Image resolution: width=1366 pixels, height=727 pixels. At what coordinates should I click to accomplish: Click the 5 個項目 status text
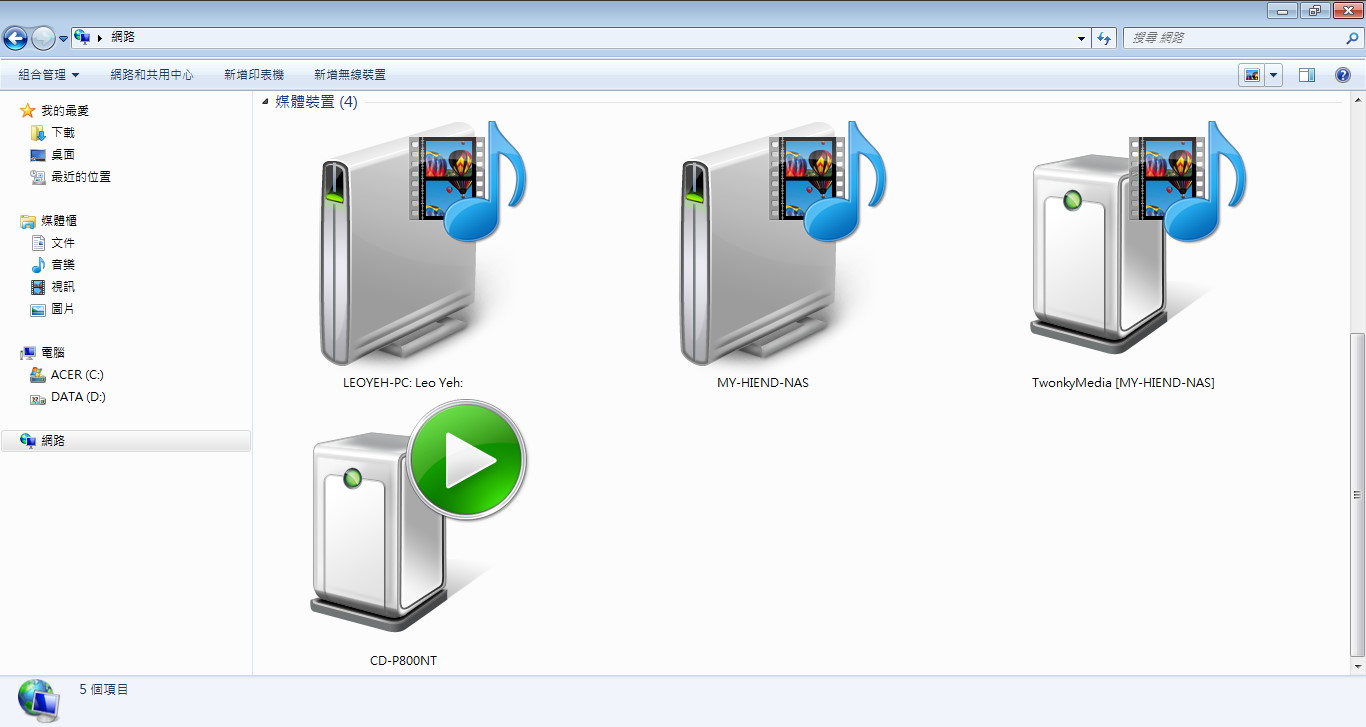click(104, 690)
